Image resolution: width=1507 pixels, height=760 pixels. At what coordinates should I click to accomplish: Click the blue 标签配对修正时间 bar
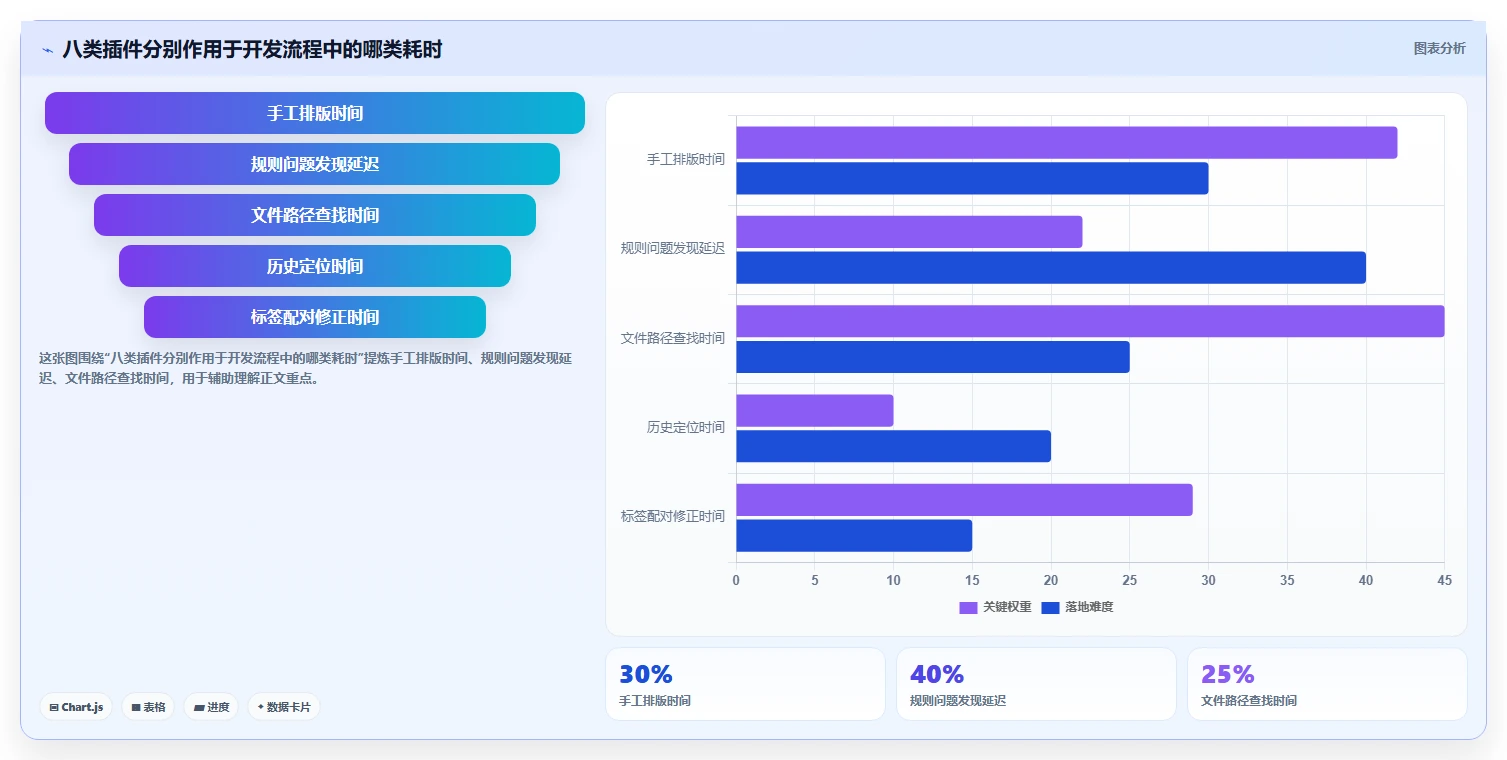(854, 535)
